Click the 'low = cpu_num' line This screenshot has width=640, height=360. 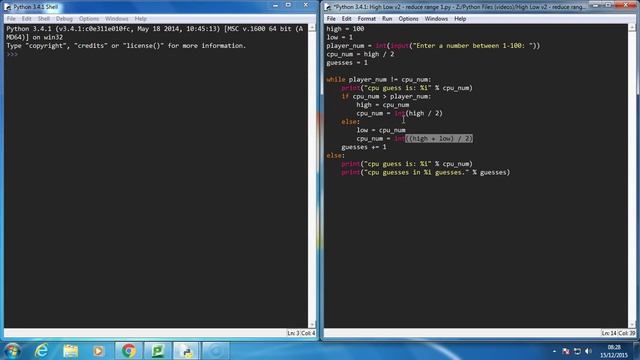click(x=381, y=130)
